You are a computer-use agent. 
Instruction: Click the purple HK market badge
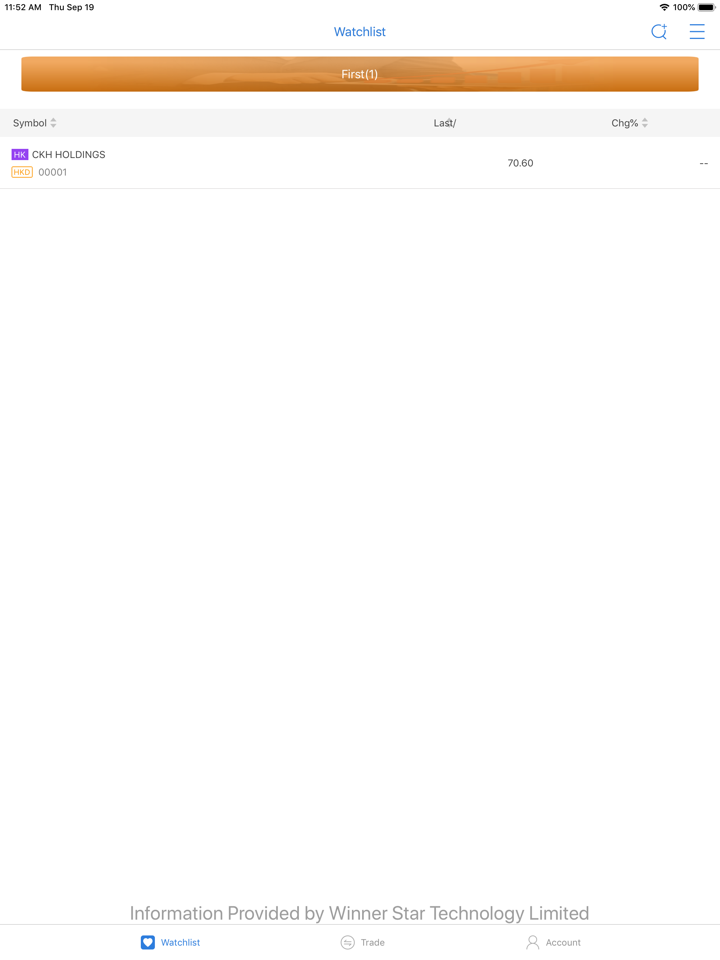click(20, 155)
